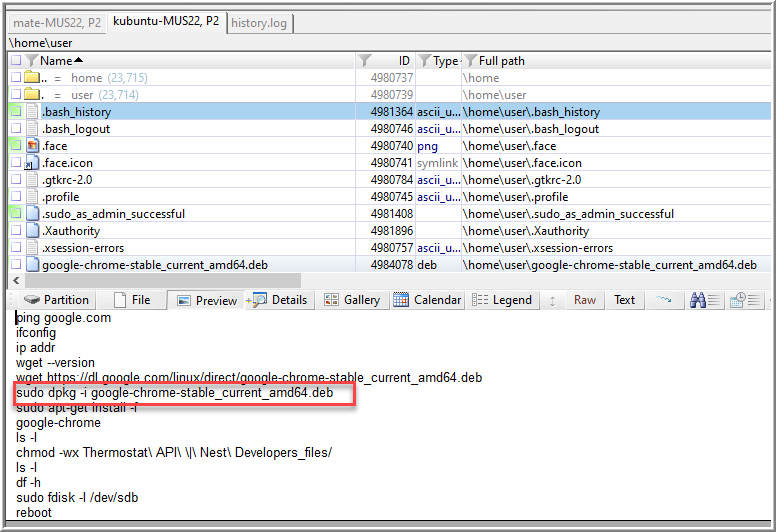Switch to the history.log tab
Image resolution: width=776 pixels, height=532 pixels.
[258, 21]
